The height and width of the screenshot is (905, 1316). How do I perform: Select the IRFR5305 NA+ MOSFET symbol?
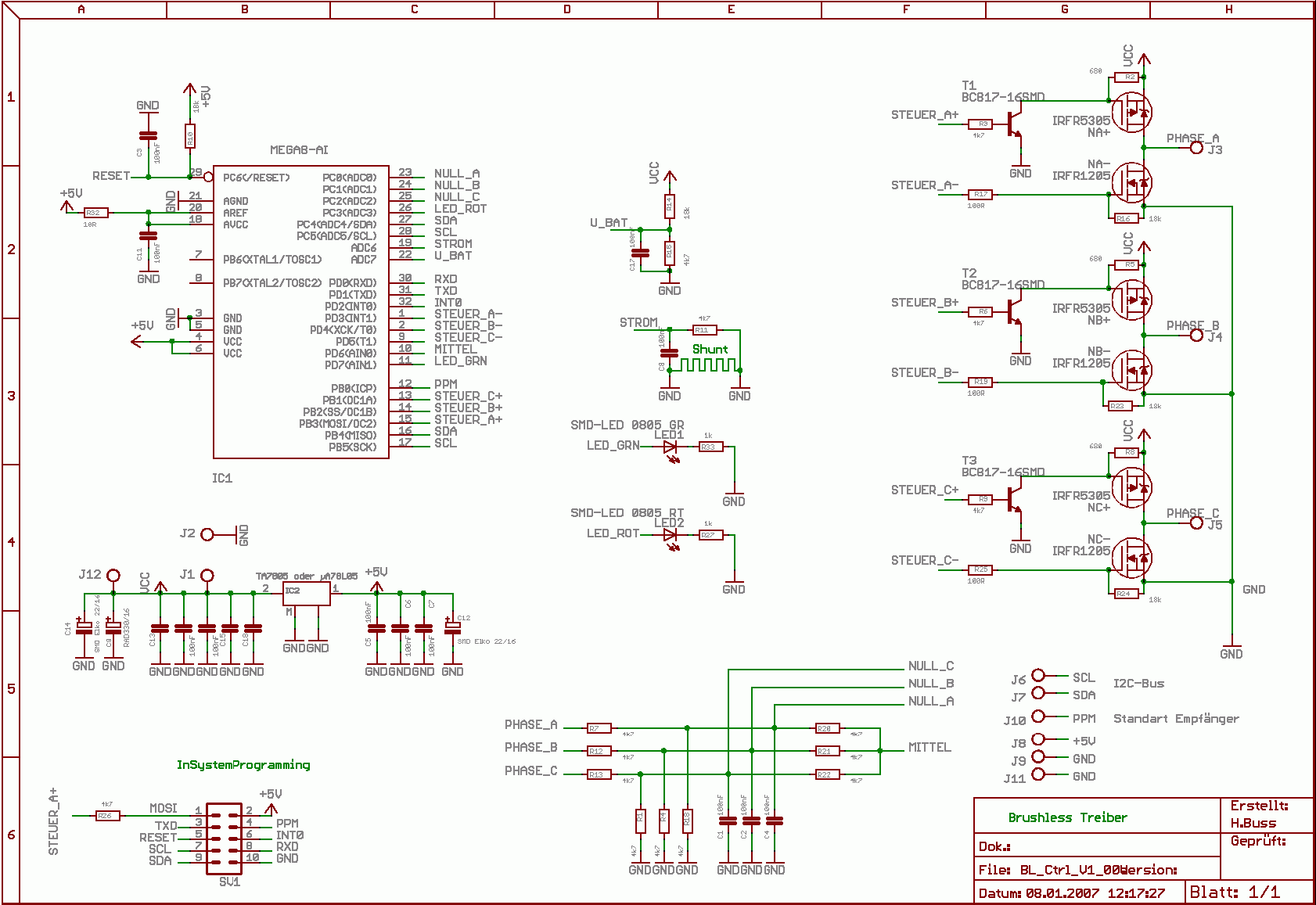tap(1132, 113)
